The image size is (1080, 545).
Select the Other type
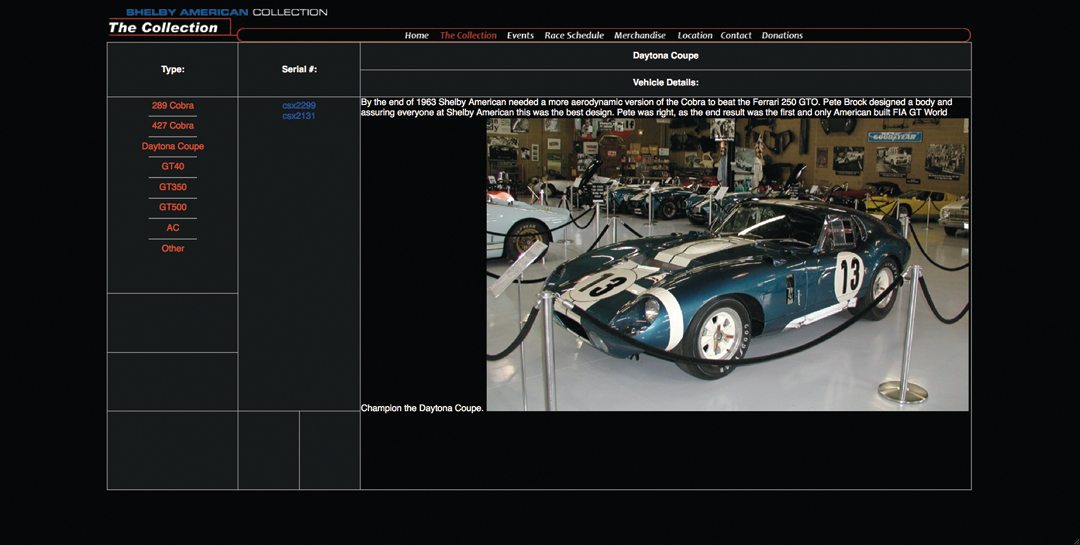173,248
